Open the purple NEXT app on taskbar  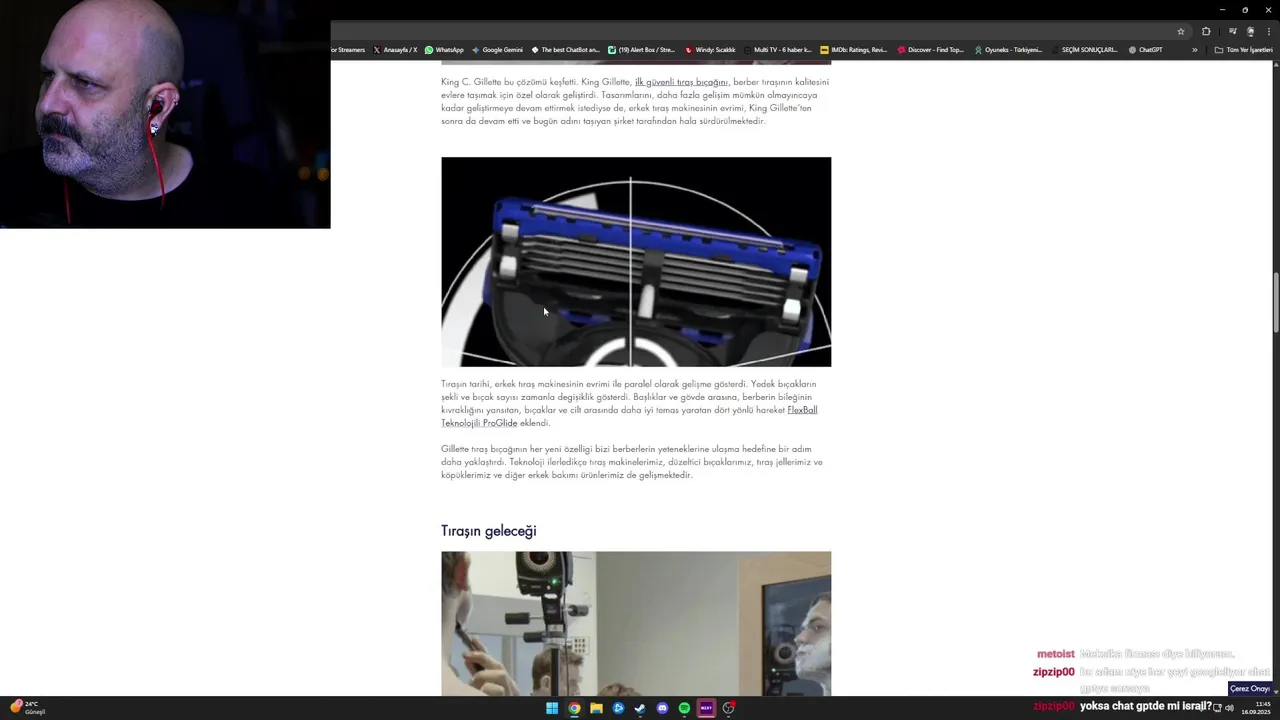click(706, 708)
